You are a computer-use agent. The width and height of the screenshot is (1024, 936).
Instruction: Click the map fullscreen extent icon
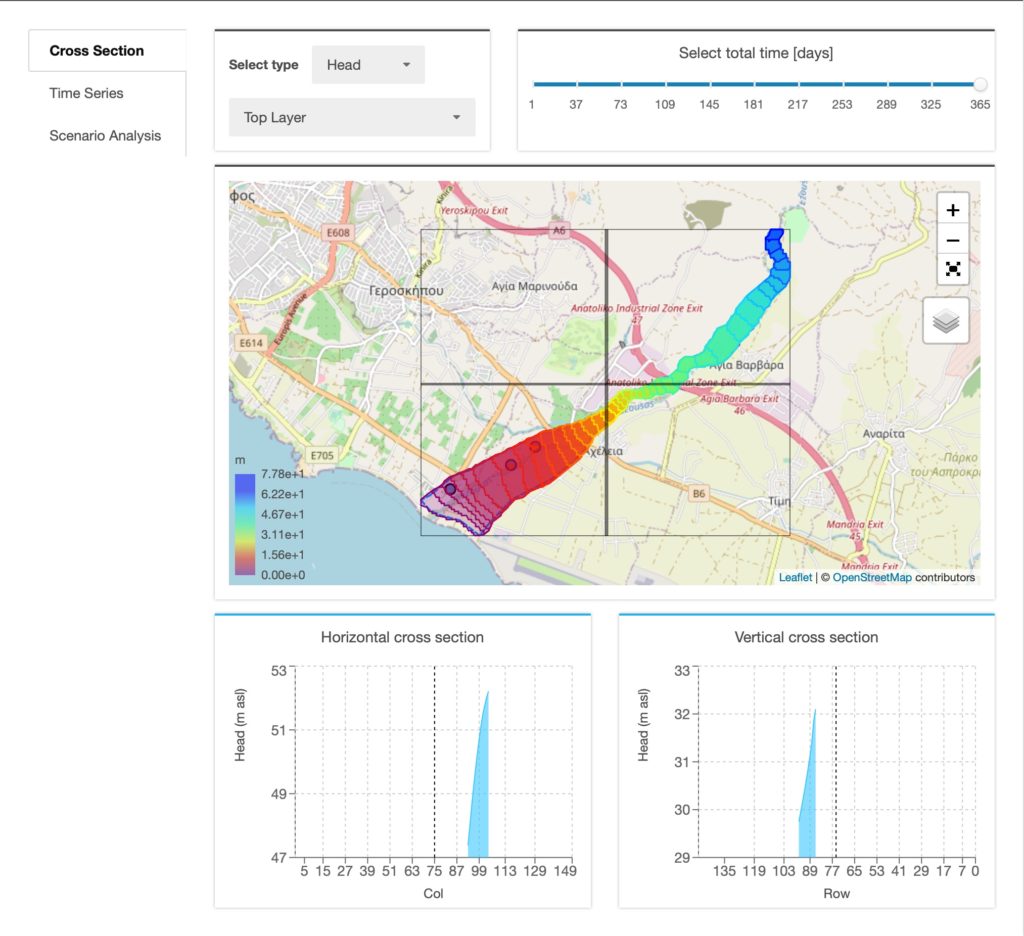953,269
